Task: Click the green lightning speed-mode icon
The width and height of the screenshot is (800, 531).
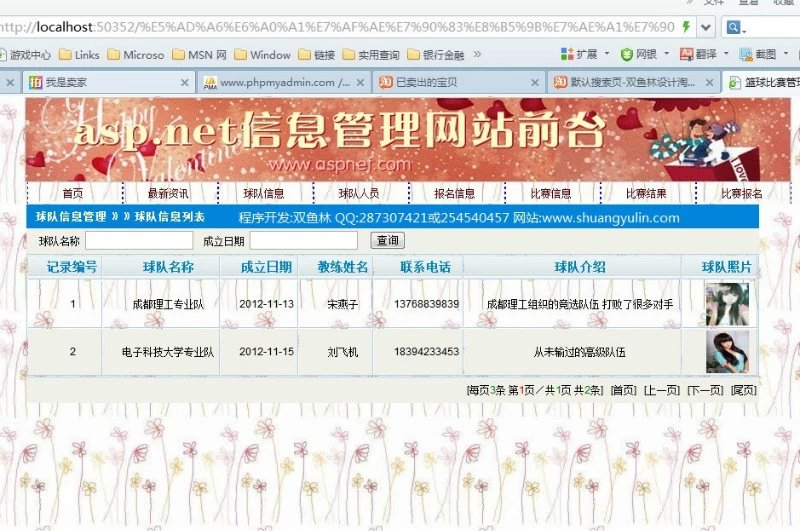Action: coord(686,27)
